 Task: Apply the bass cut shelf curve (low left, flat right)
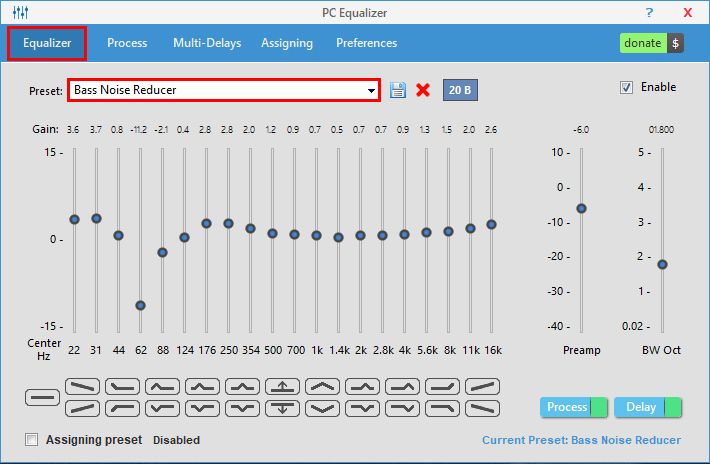pyautogui.click(x=122, y=408)
